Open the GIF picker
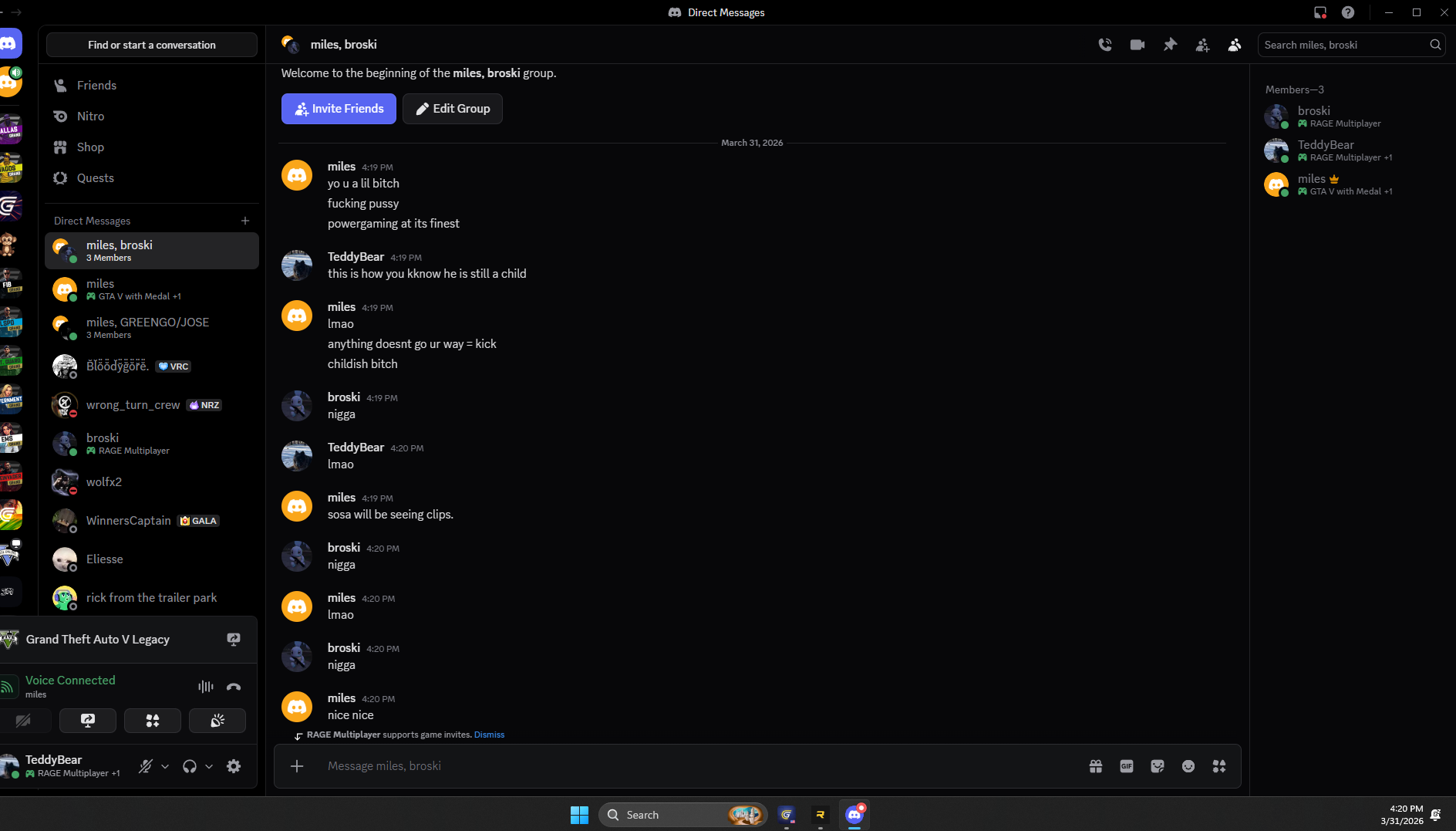1456x831 pixels. click(x=1127, y=766)
